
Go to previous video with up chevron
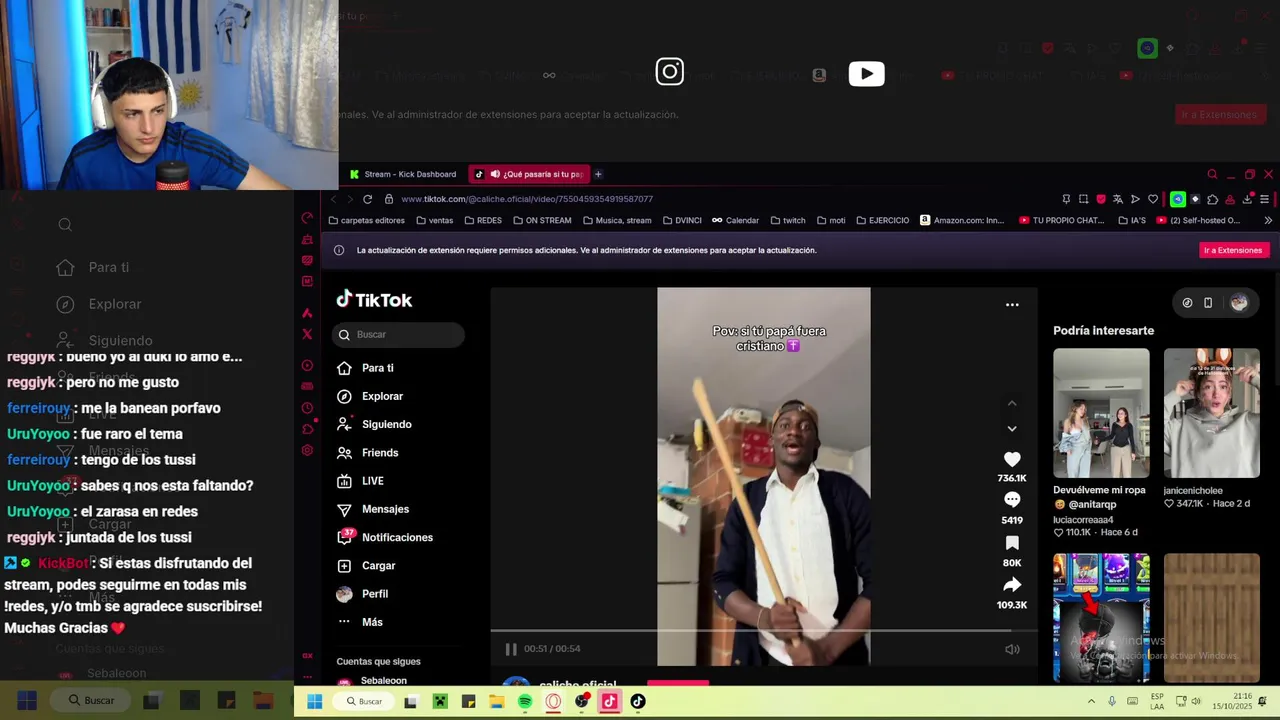(x=1012, y=403)
